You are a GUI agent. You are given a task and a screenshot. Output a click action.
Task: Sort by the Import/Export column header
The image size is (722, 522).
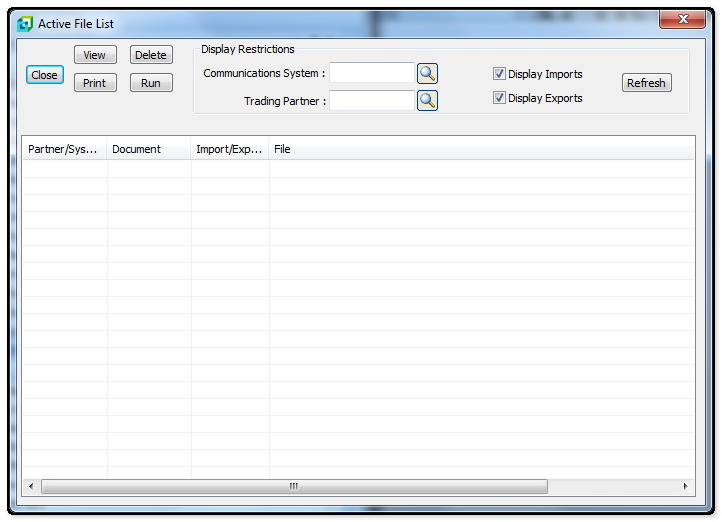(229, 149)
